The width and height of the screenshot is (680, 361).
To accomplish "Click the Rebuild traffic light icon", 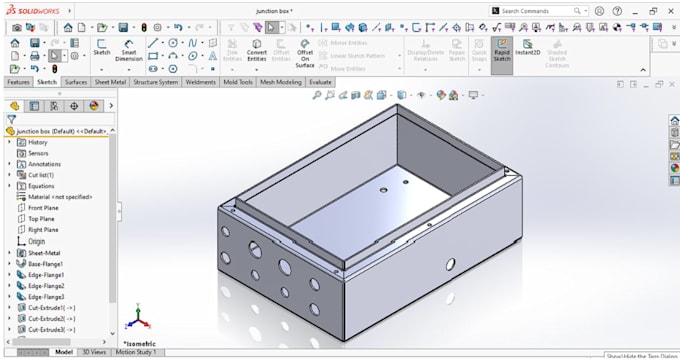I will pos(144,28).
